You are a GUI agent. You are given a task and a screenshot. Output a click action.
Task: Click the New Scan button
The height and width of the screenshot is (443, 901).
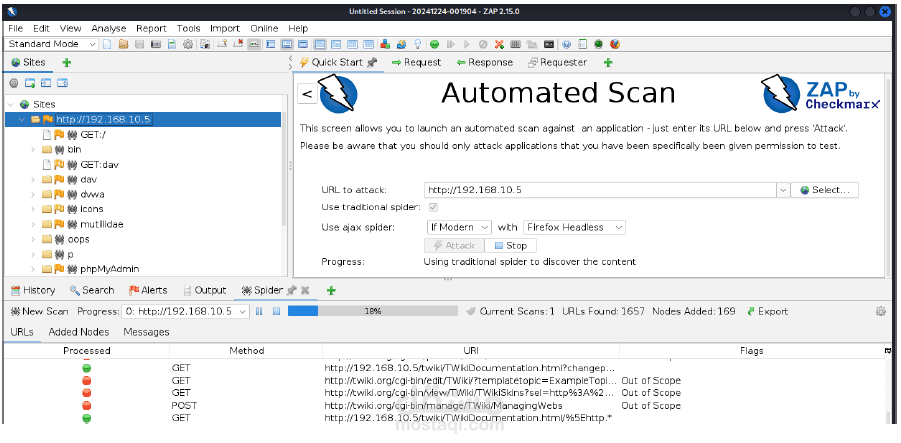(x=40, y=311)
